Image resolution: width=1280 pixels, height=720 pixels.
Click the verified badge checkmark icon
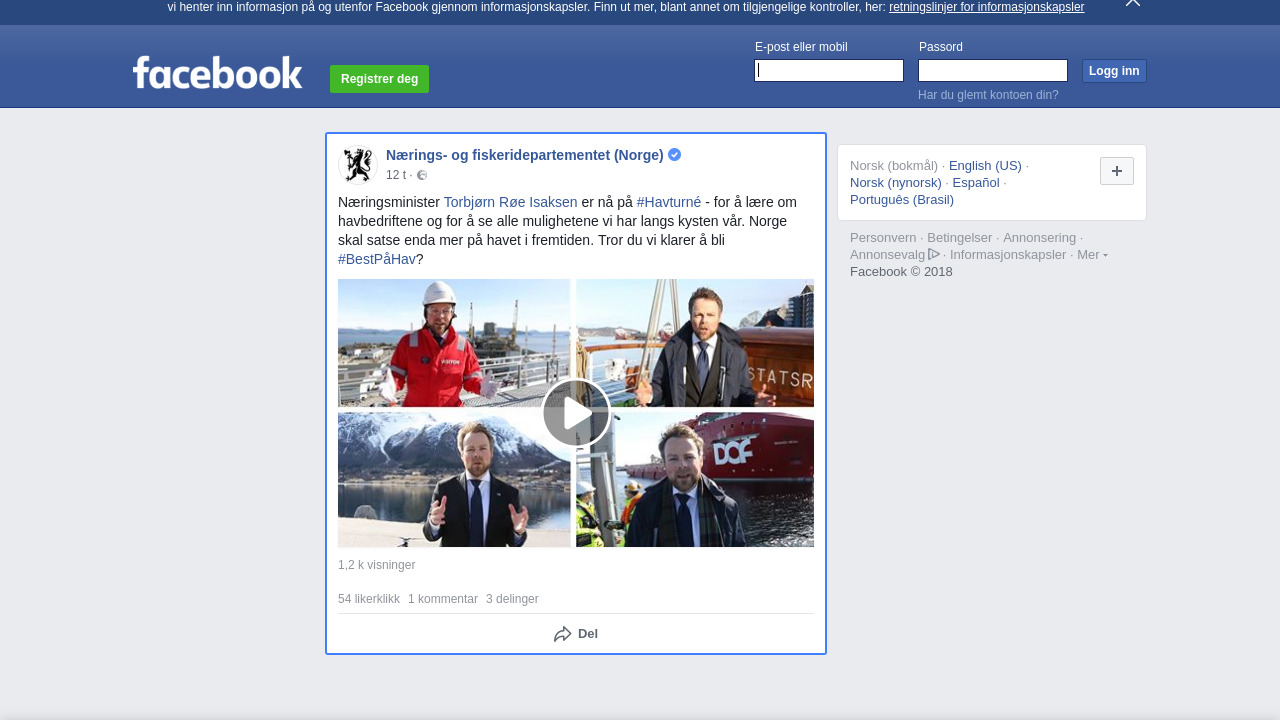[x=675, y=155]
